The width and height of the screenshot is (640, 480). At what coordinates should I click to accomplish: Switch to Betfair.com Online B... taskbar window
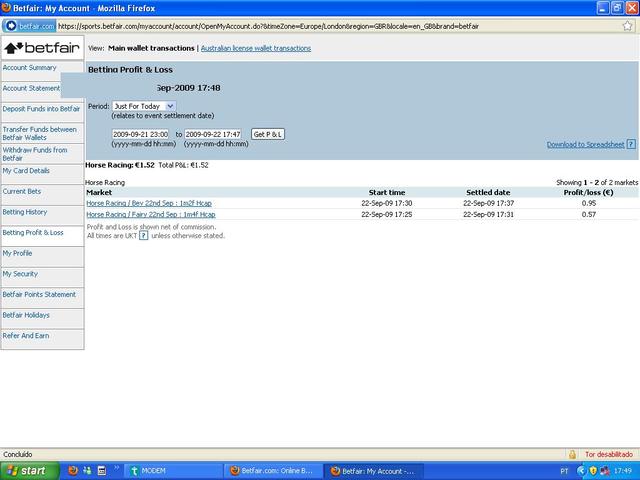[273, 471]
